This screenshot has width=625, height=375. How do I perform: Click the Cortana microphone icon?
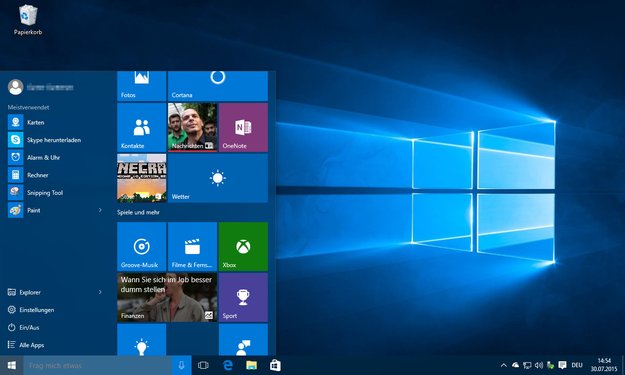181,365
